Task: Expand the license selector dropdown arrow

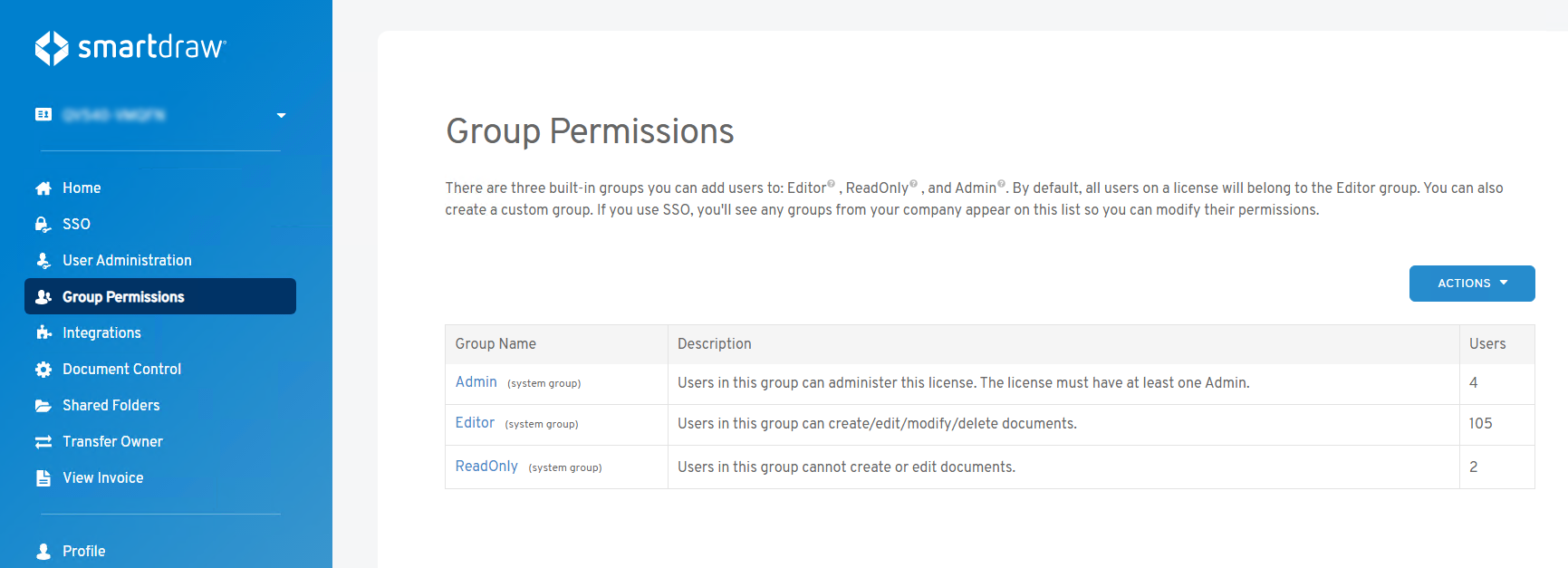Action: click(281, 115)
